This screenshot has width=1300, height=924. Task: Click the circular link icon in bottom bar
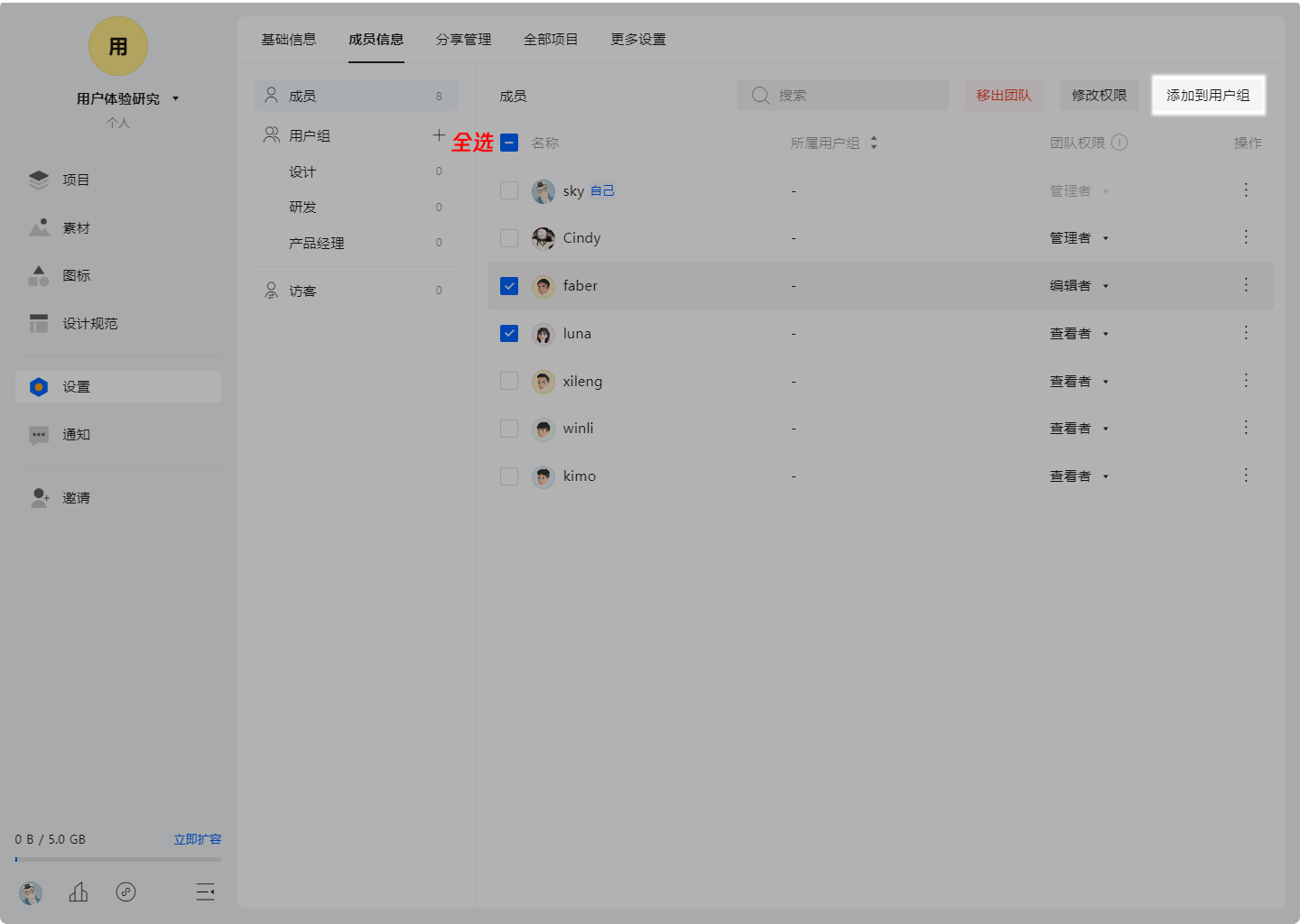[126, 892]
